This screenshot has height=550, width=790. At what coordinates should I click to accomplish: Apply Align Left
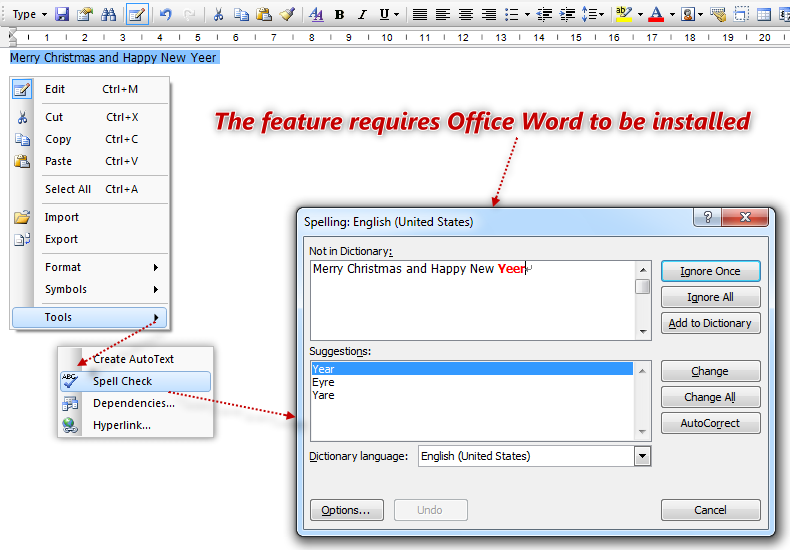point(443,14)
